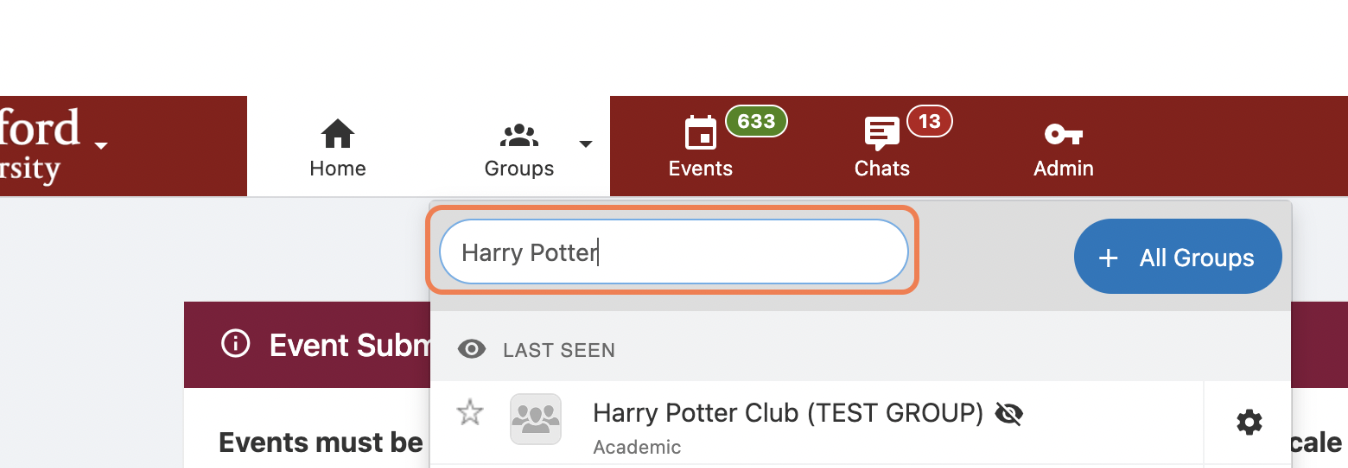Expand the Groups dropdown arrow

586,144
